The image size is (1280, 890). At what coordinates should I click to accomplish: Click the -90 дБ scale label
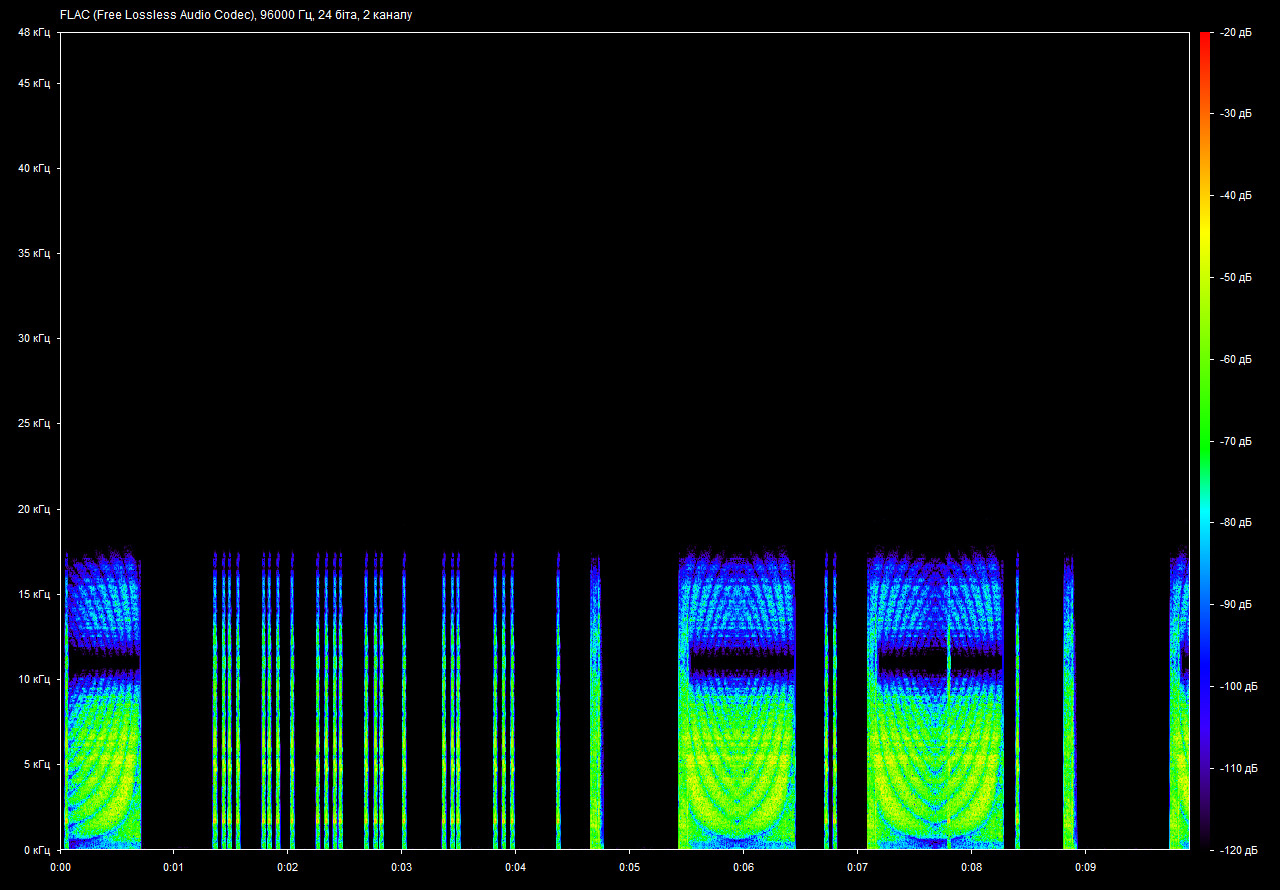click(x=1235, y=604)
